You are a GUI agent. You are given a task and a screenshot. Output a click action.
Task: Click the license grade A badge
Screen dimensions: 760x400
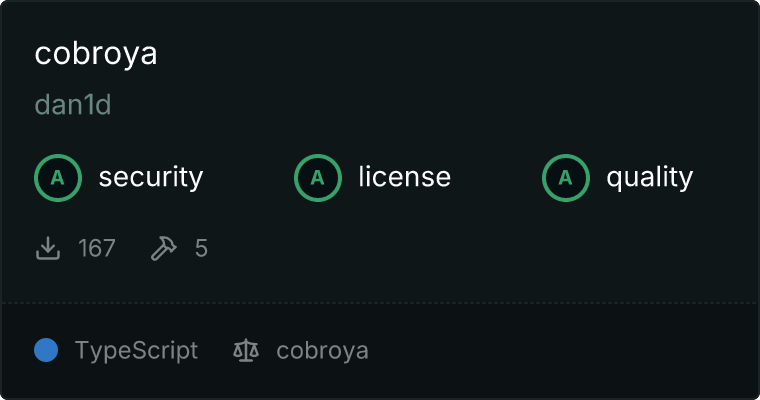point(317,178)
